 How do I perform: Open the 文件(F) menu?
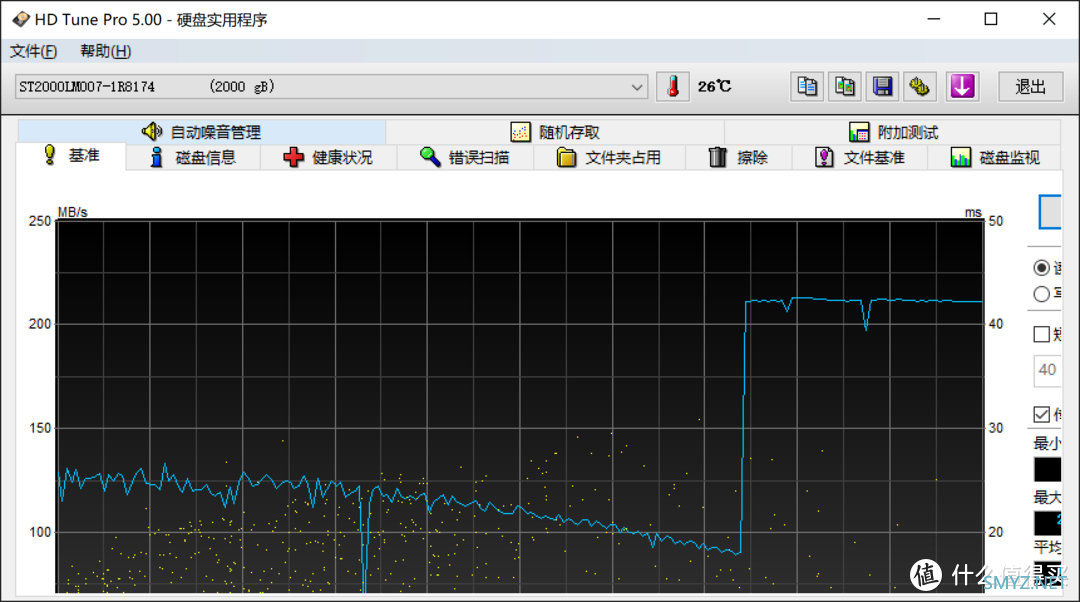(x=34, y=51)
